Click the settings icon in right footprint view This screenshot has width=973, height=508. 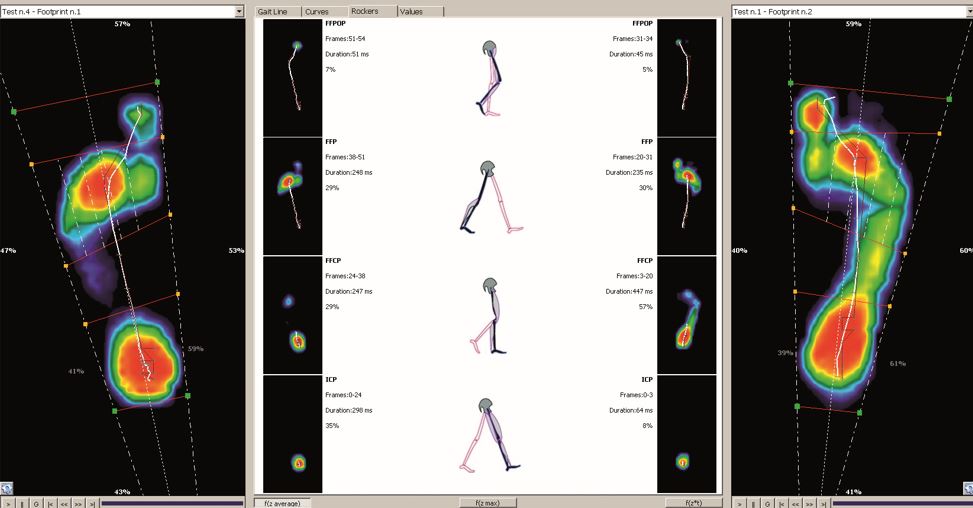[x=967, y=488]
